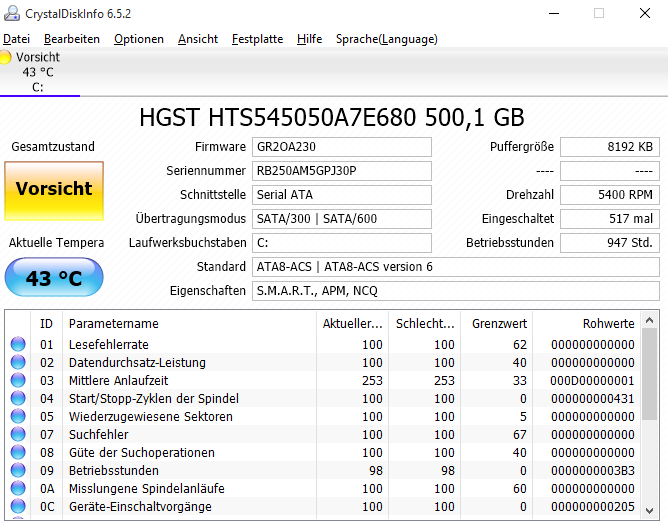
Task: Select the Mittlere Anlaufzeit parameter row
Action: tap(323, 380)
